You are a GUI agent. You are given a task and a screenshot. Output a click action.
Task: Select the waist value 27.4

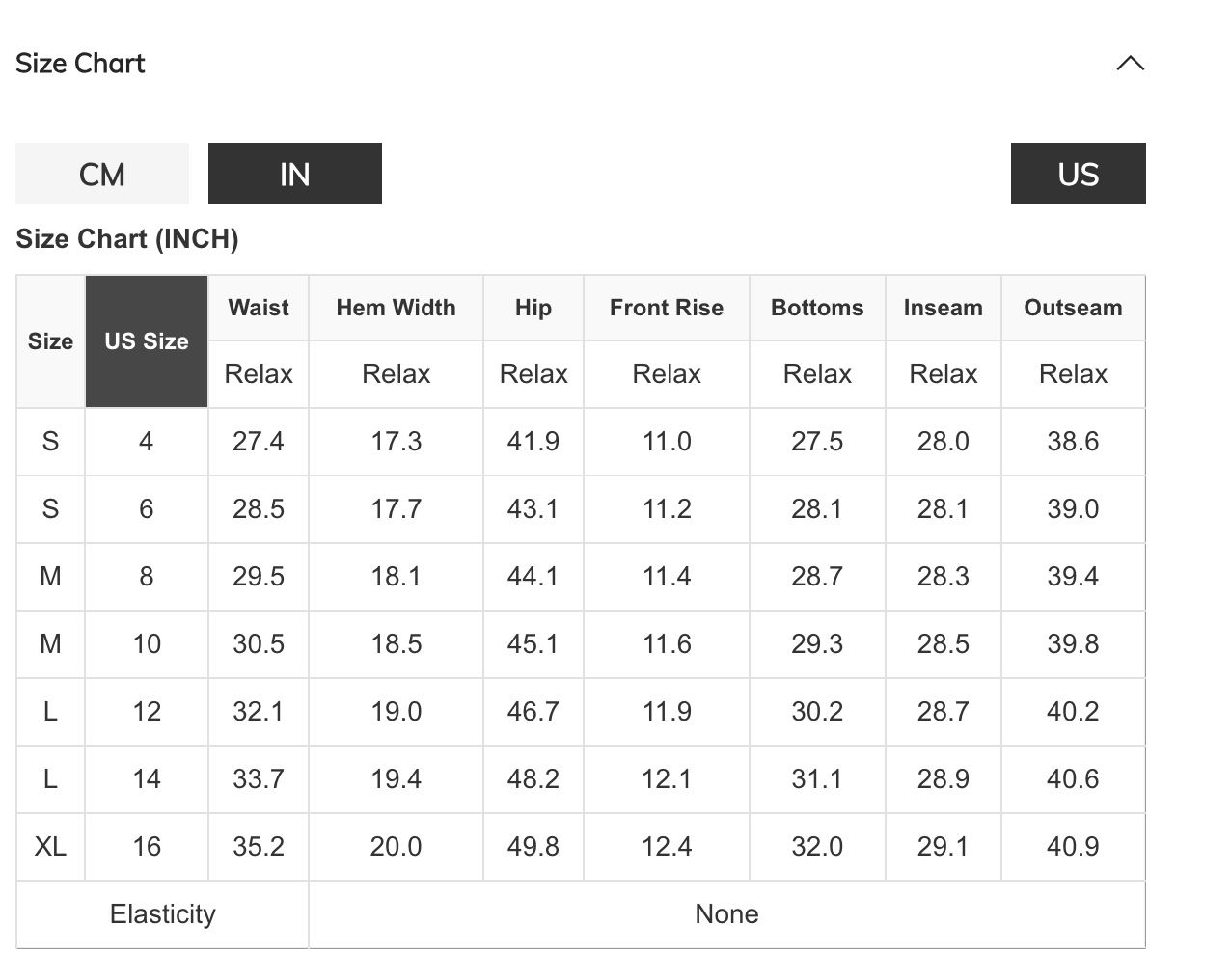259,442
